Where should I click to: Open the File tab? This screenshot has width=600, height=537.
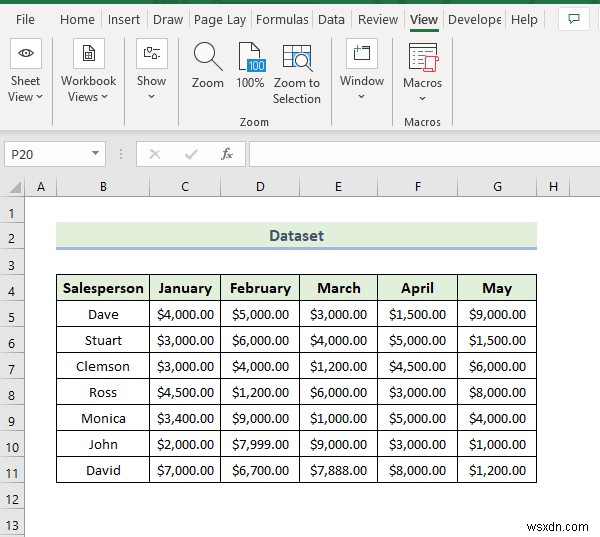[25, 20]
